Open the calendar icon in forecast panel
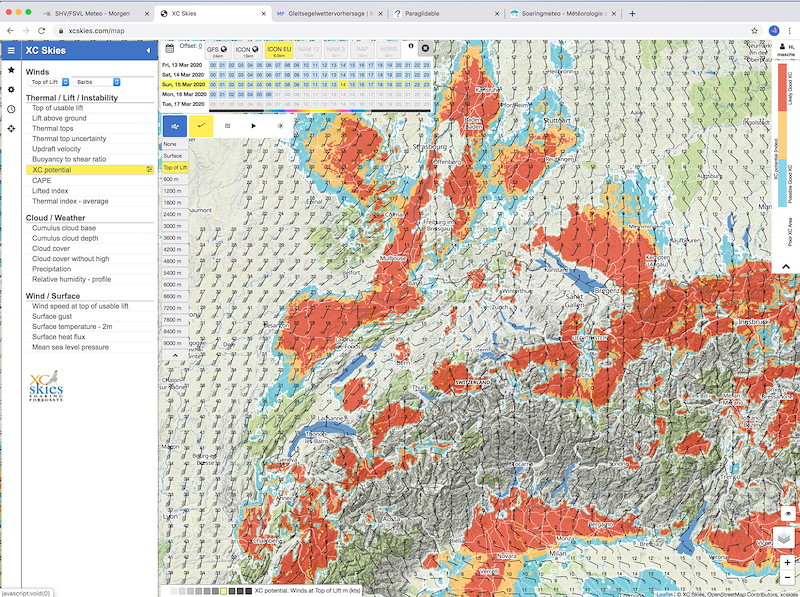The width and height of the screenshot is (800, 597). tap(170, 48)
